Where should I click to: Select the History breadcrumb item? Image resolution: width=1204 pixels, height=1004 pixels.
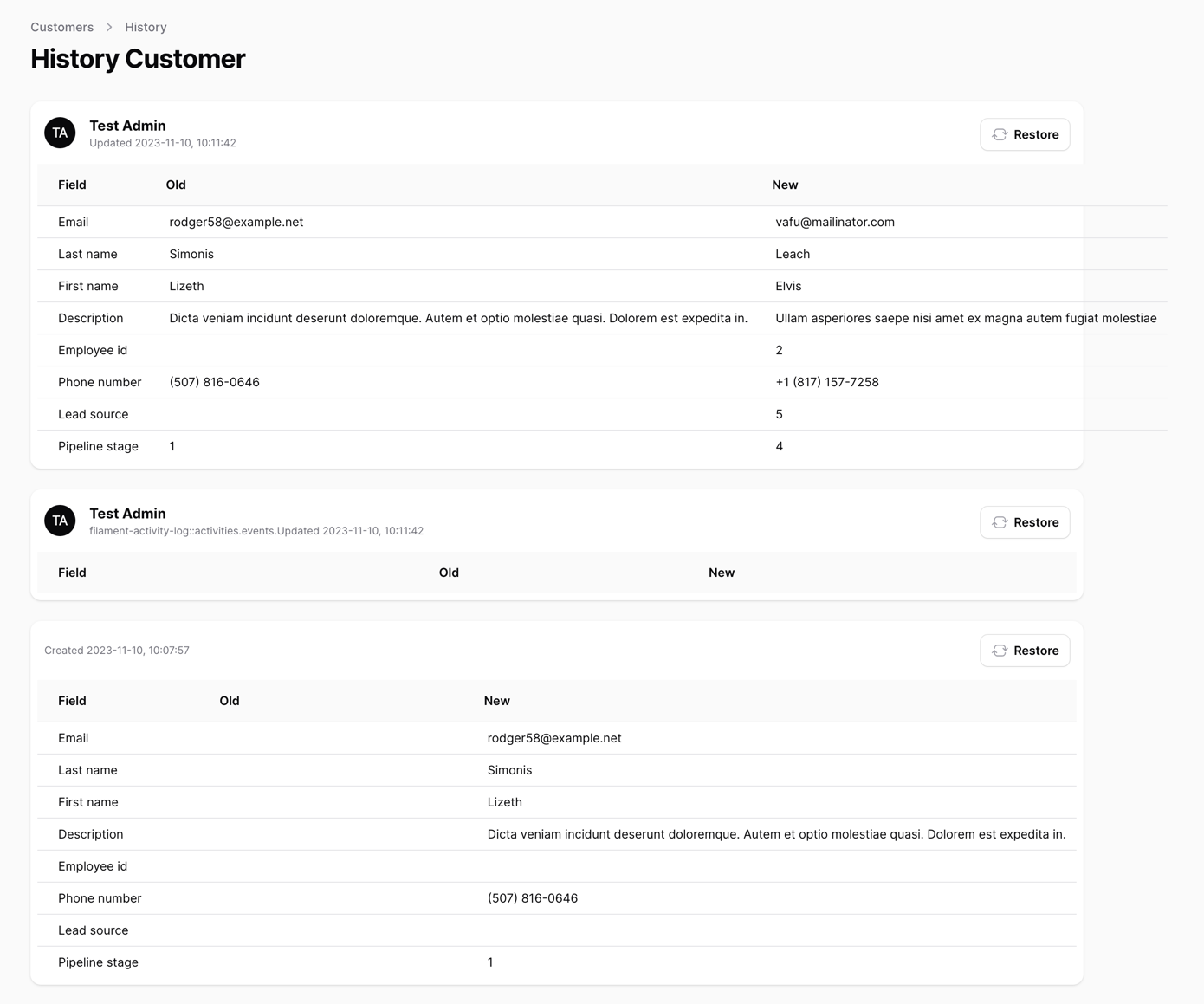[x=146, y=27]
